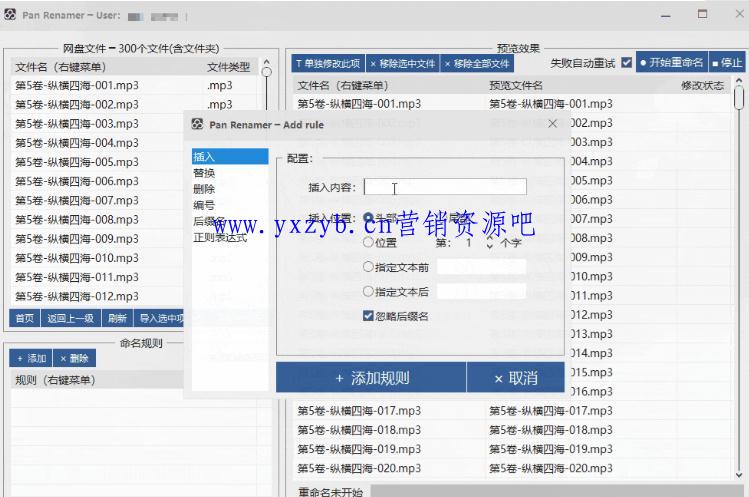Click the text box next to 指定文本前
749x497 pixels.
482,267
